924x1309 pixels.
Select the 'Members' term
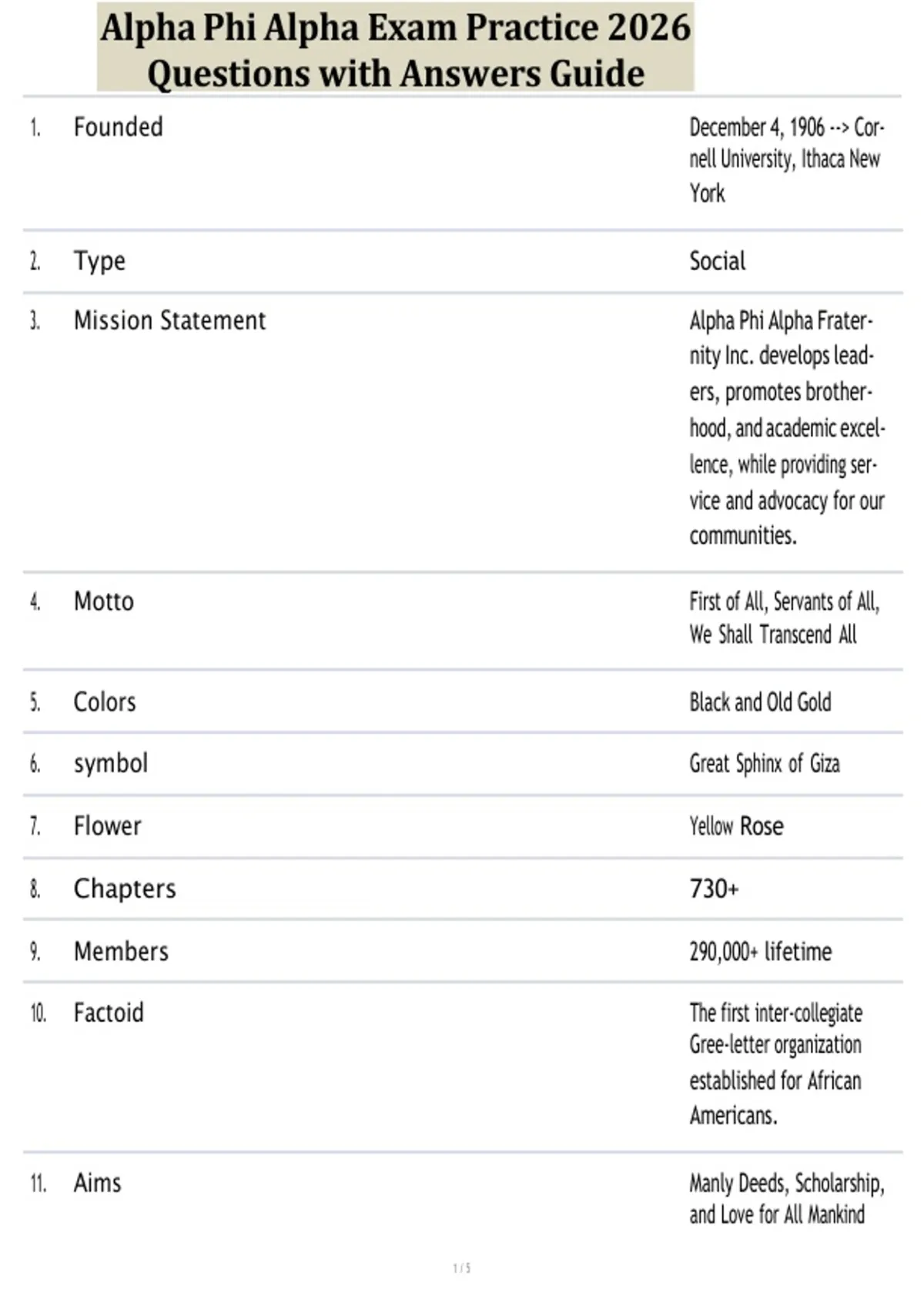pyautogui.click(x=121, y=952)
